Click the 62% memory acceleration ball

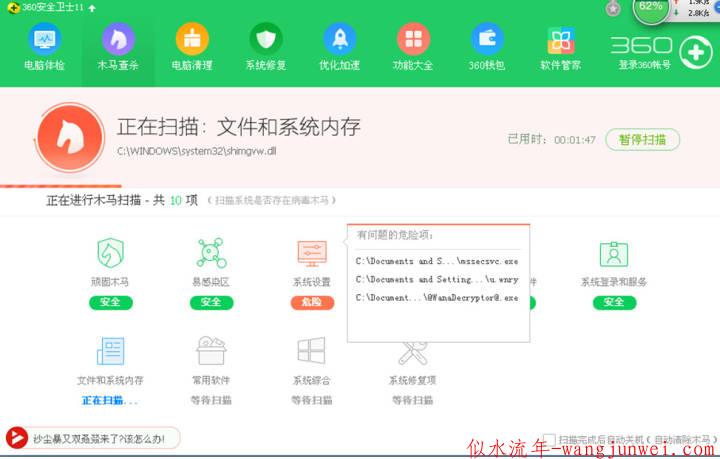[x=651, y=8]
